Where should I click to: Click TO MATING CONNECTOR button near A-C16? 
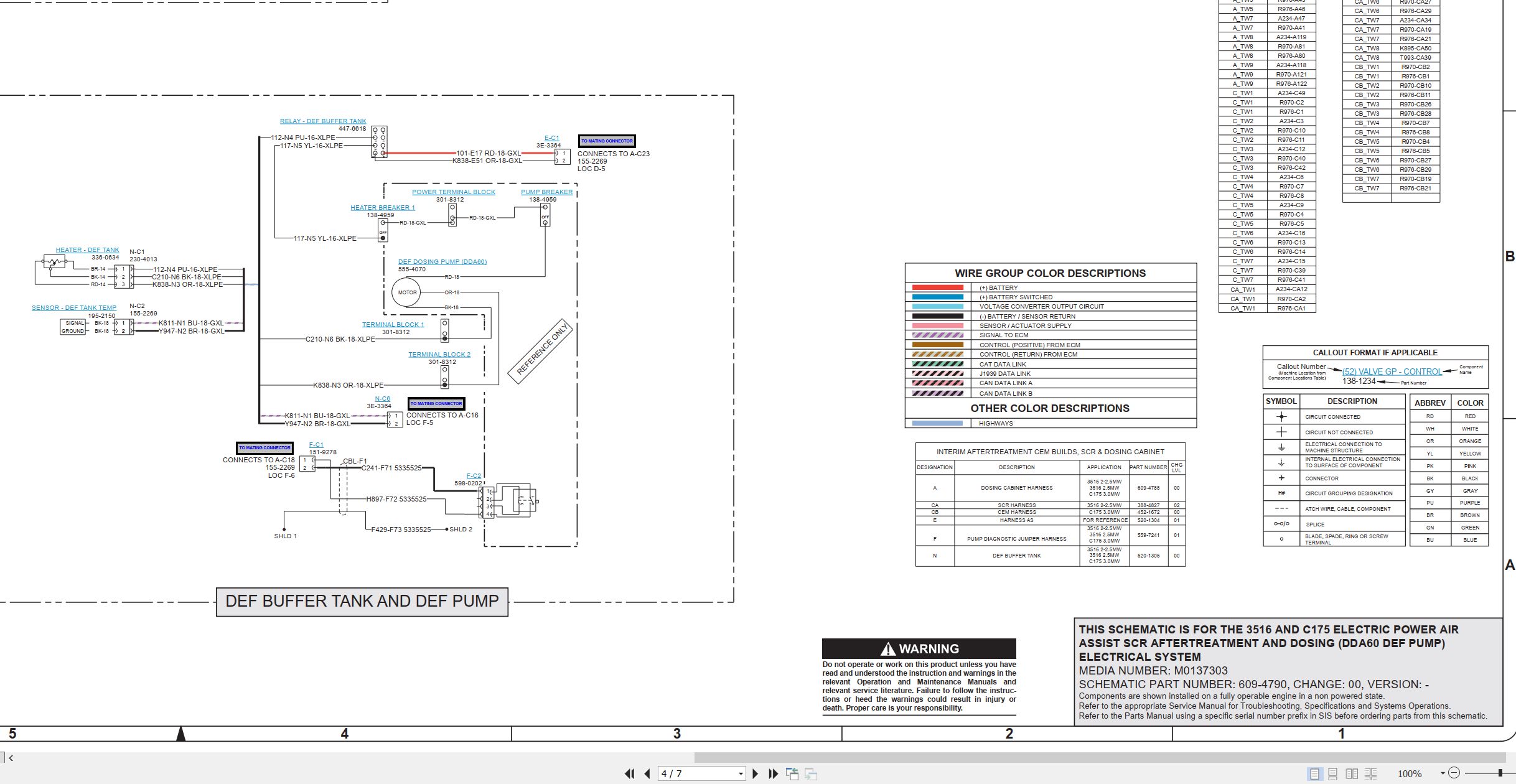(x=436, y=404)
